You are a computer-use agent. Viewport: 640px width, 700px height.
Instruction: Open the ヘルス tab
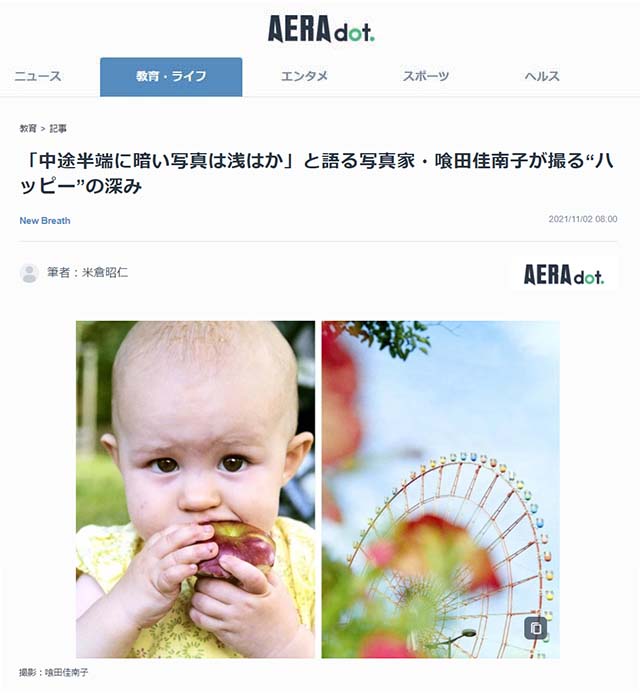pos(542,76)
